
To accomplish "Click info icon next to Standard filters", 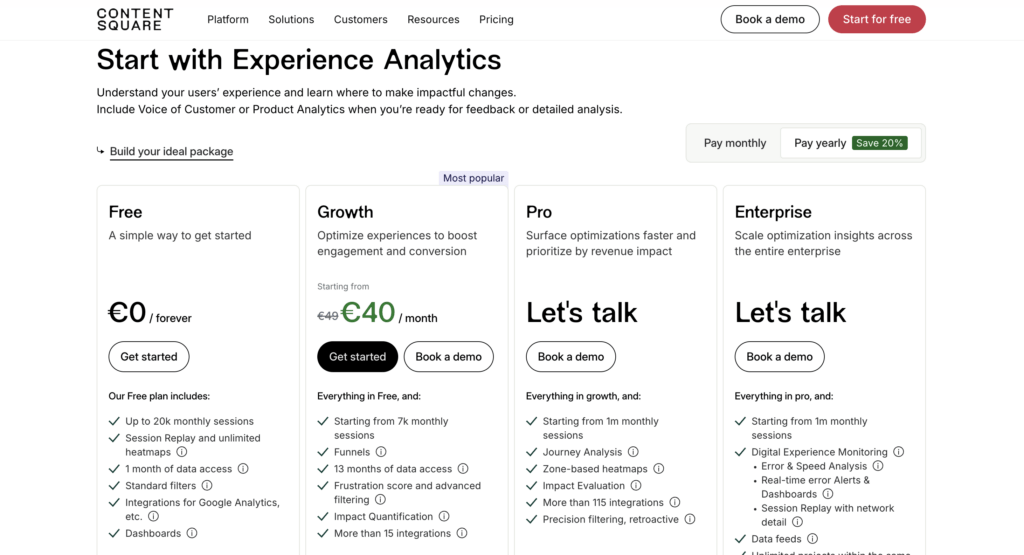I will 207,485.
